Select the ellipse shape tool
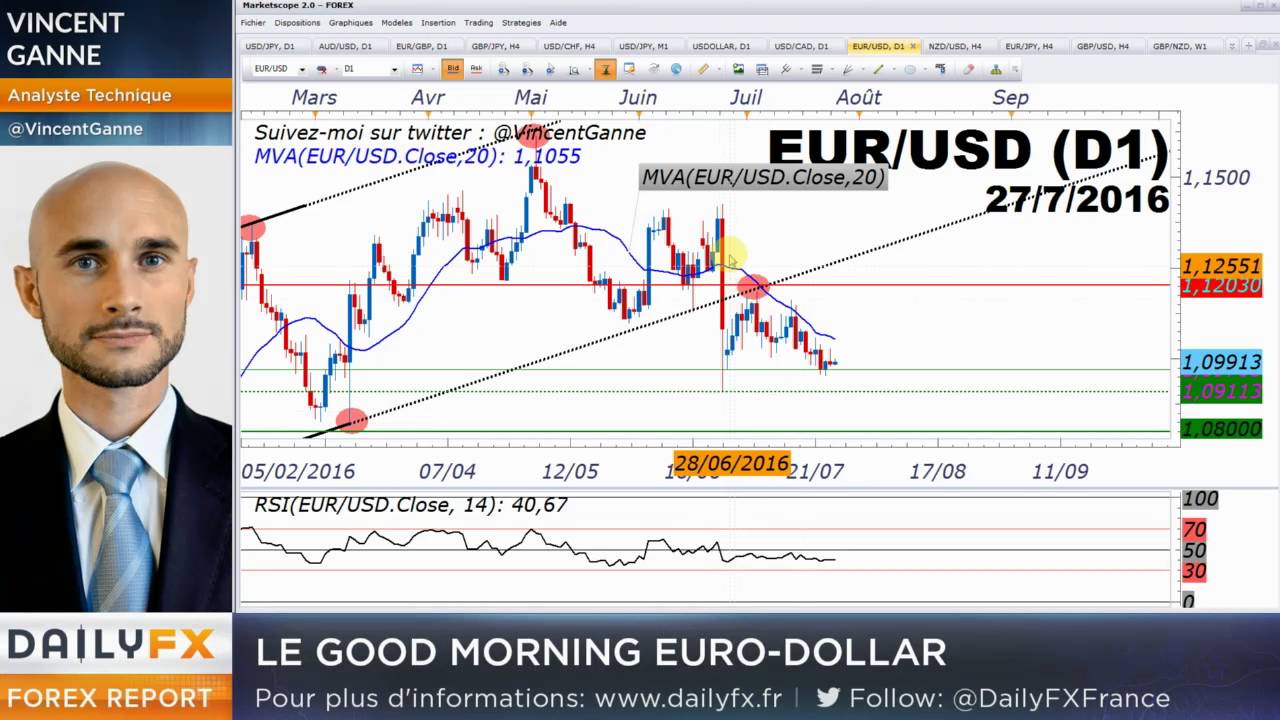Viewport: 1280px width, 720px height. (910, 69)
